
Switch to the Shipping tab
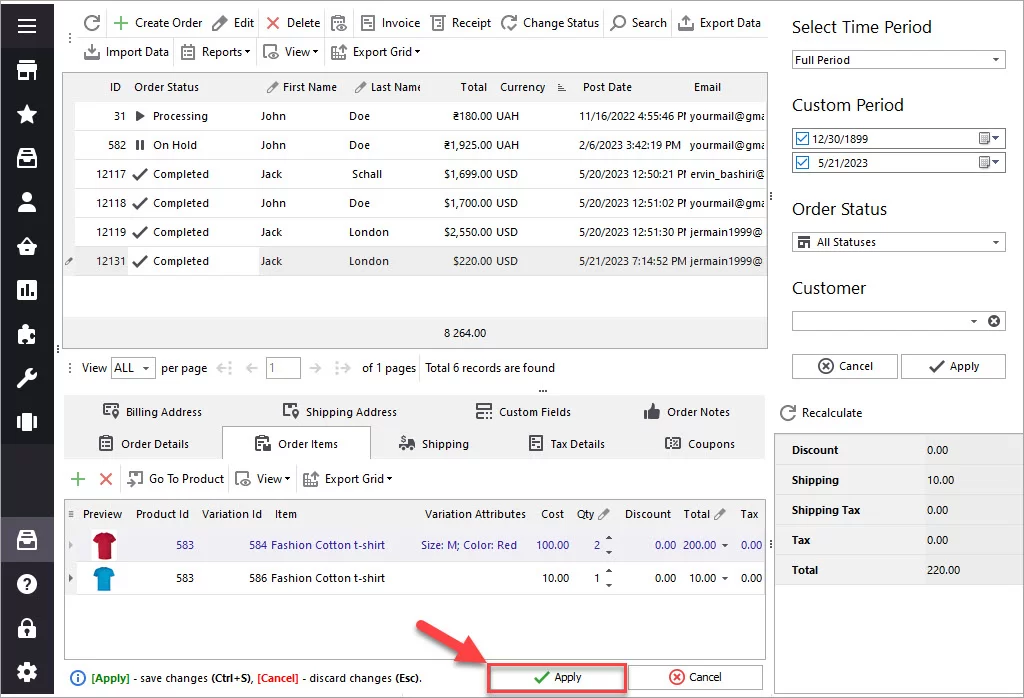433,444
